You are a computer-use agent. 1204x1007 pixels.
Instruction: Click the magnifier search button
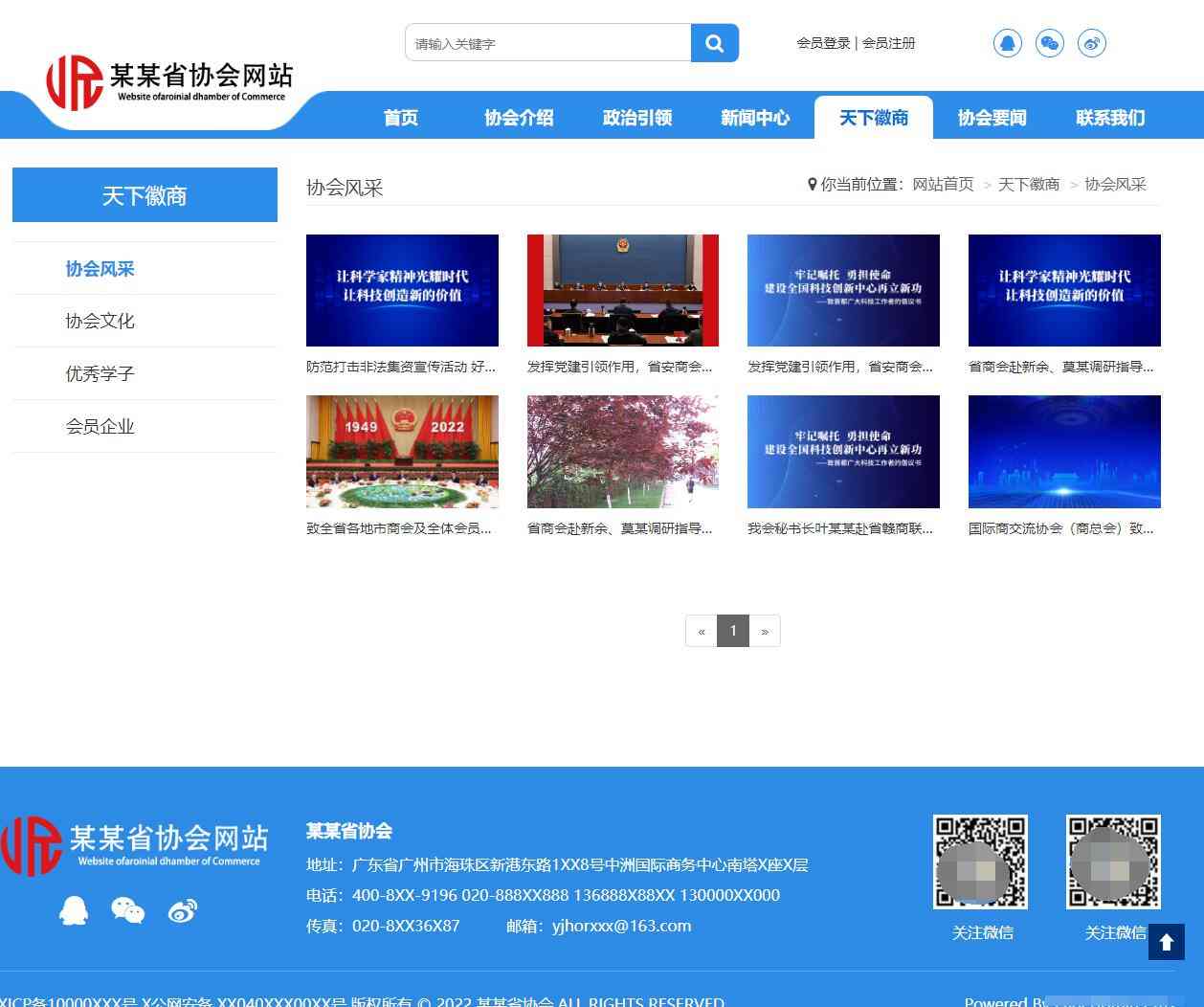pos(714,43)
